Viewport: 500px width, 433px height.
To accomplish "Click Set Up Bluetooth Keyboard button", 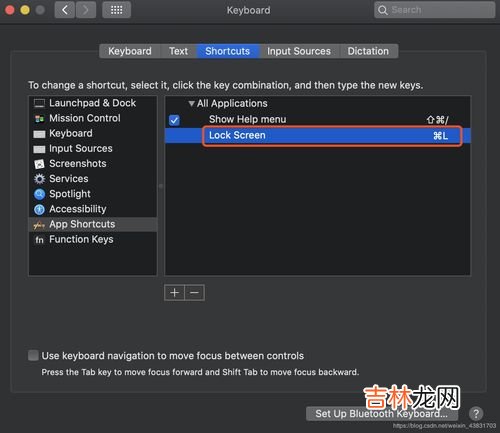I will [382, 414].
